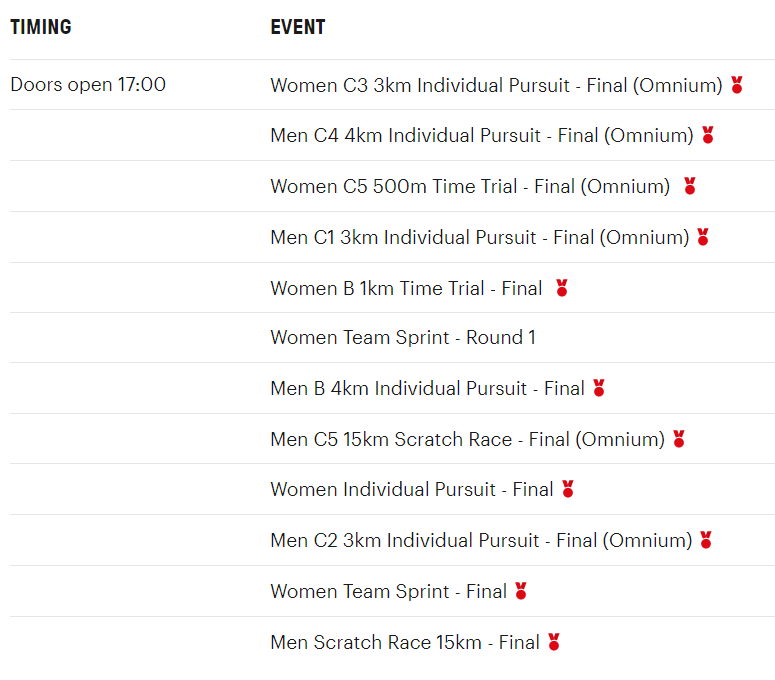The width and height of the screenshot is (775, 680).
Task: Click Women C3 3km Individual Pursuit event text
Action: click(x=496, y=85)
